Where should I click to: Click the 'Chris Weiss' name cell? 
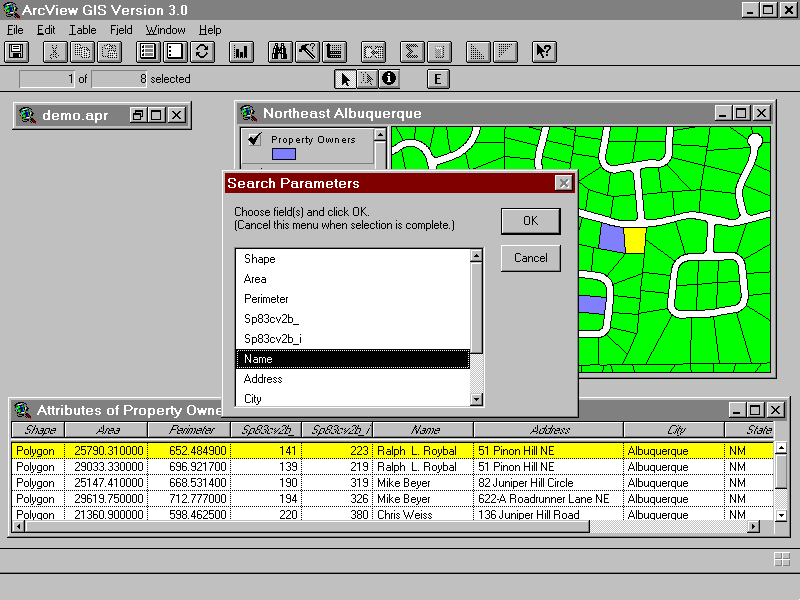[424, 514]
